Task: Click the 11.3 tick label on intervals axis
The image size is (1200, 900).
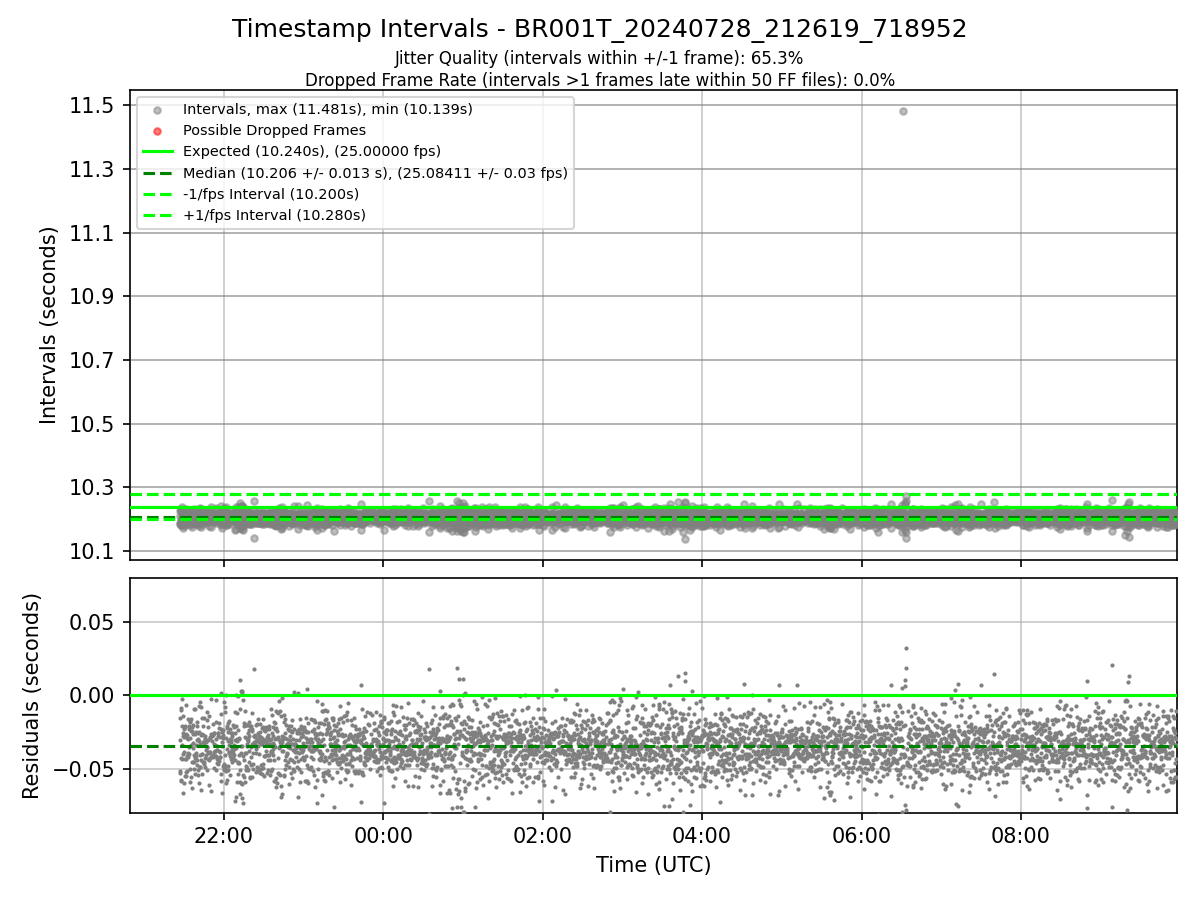Action: pyautogui.click(x=92, y=169)
